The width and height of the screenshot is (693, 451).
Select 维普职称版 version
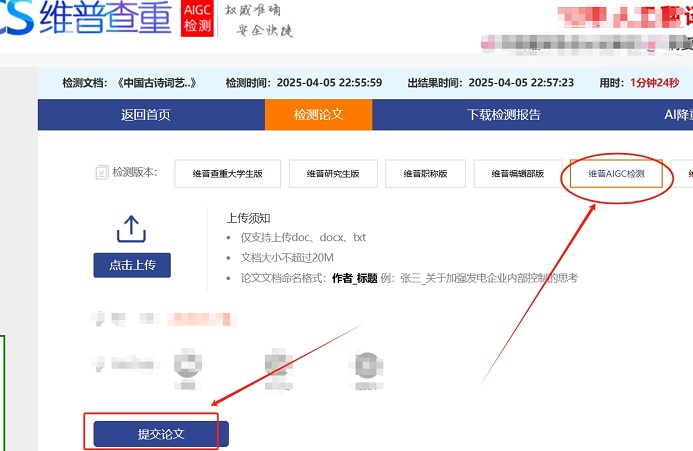click(425, 174)
